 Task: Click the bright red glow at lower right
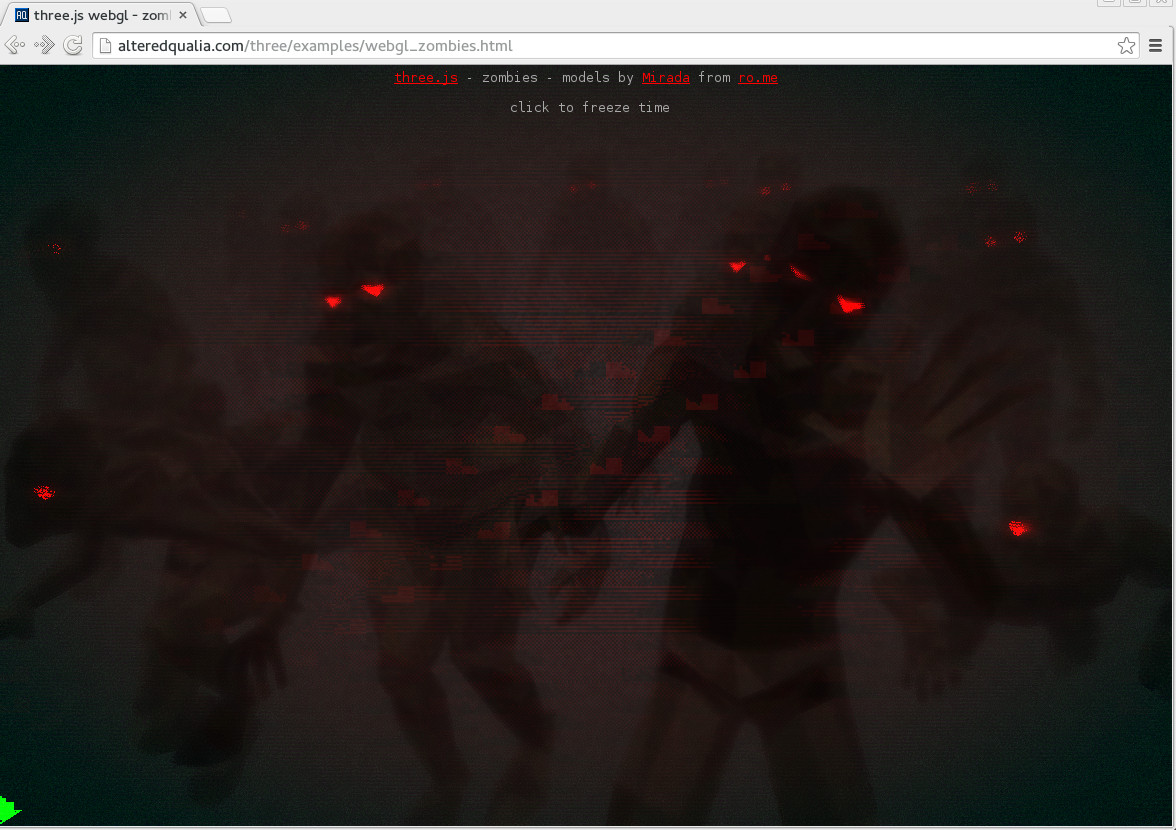(1018, 528)
